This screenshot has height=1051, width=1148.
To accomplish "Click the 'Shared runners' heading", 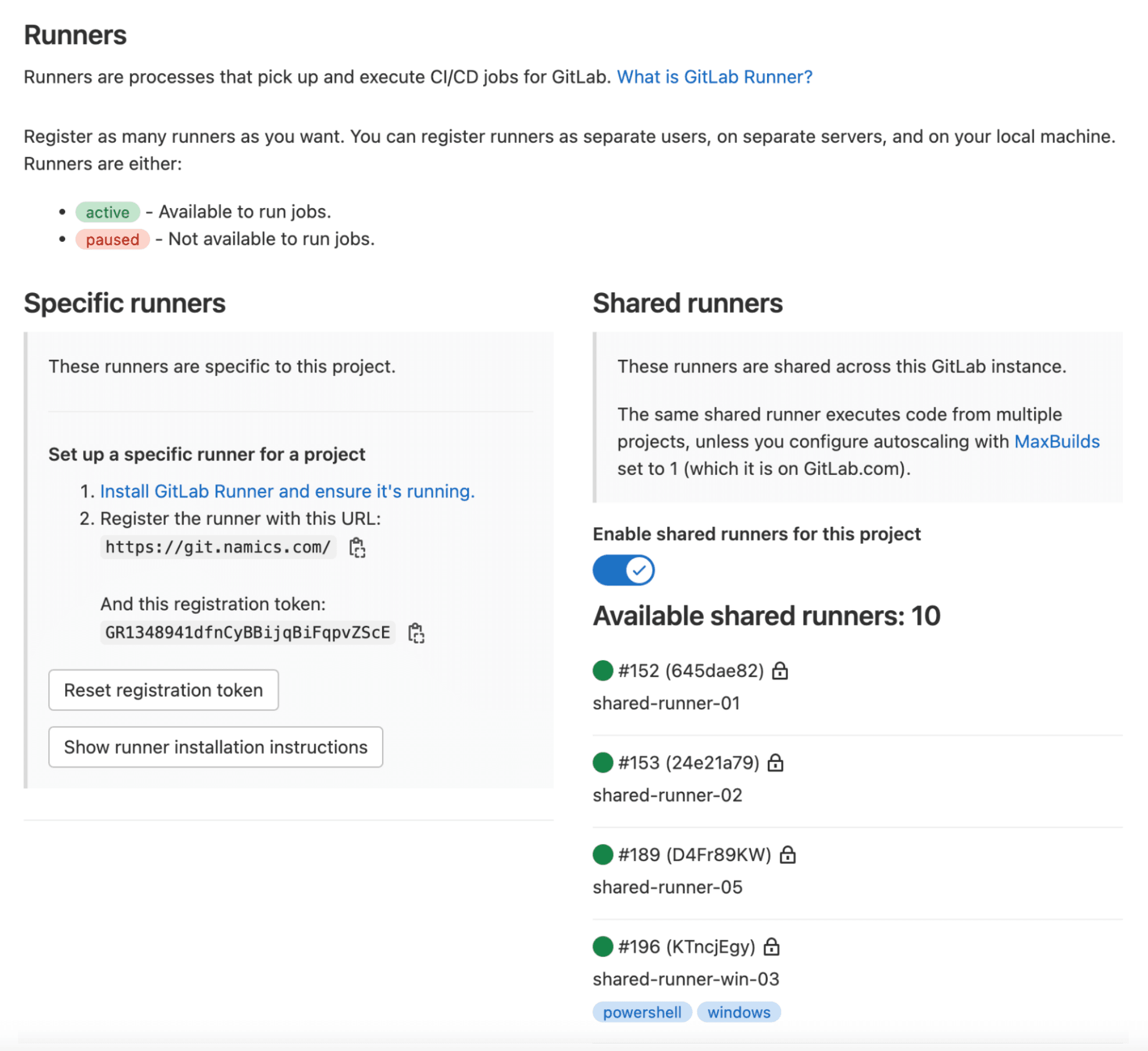I will 687,303.
